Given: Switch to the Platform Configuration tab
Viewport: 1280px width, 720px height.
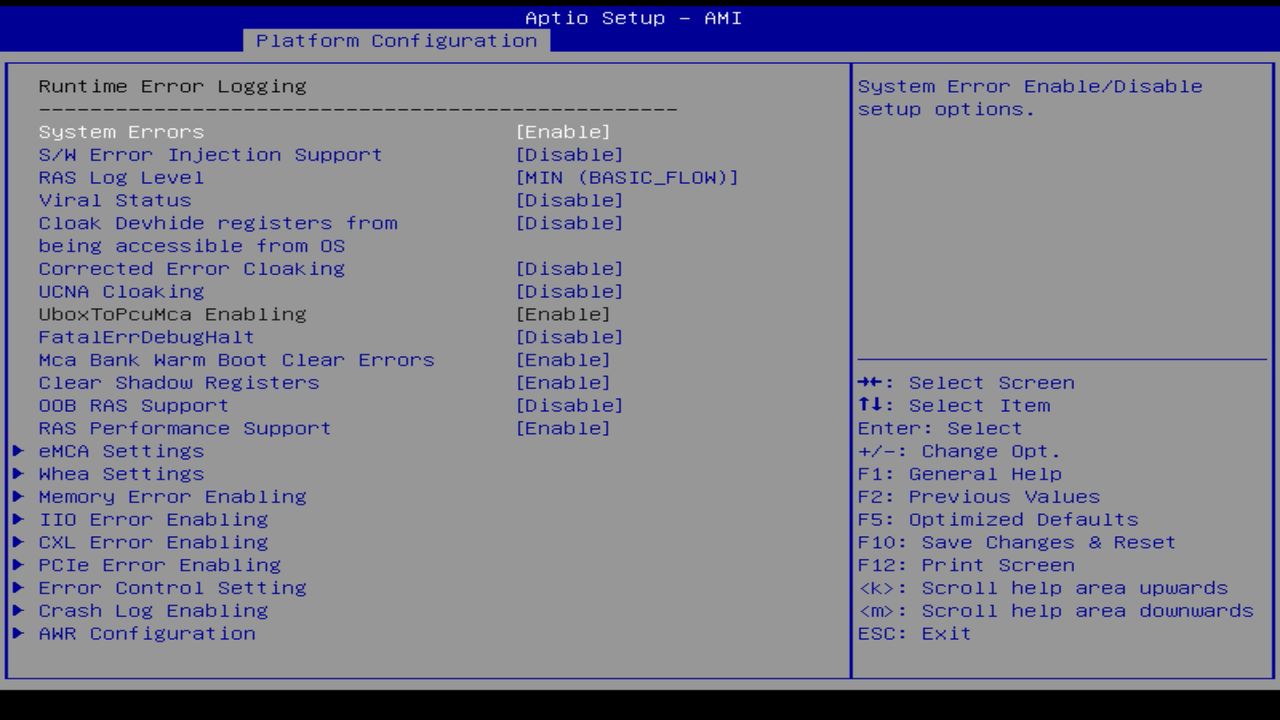Looking at the screenshot, I should click(x=397, y=41).
